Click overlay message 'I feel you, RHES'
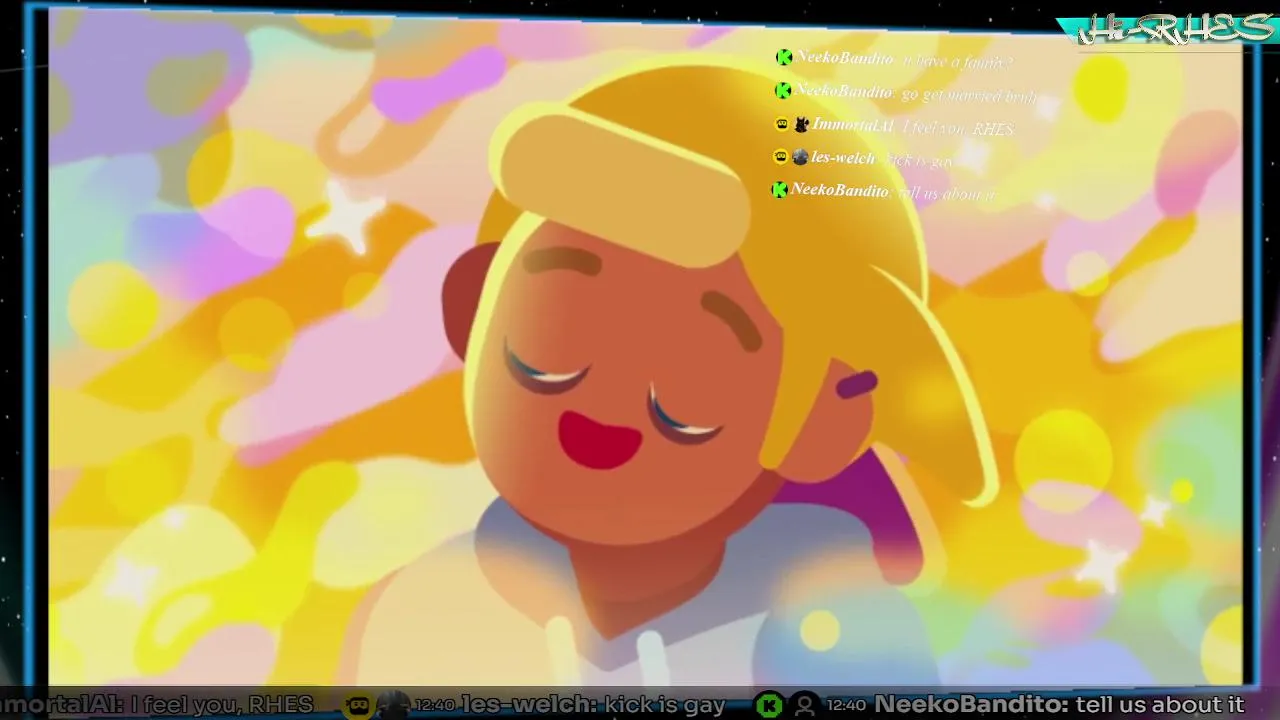Image resolution: width=1280 pixels, height=720 pixels. point(958,128)
